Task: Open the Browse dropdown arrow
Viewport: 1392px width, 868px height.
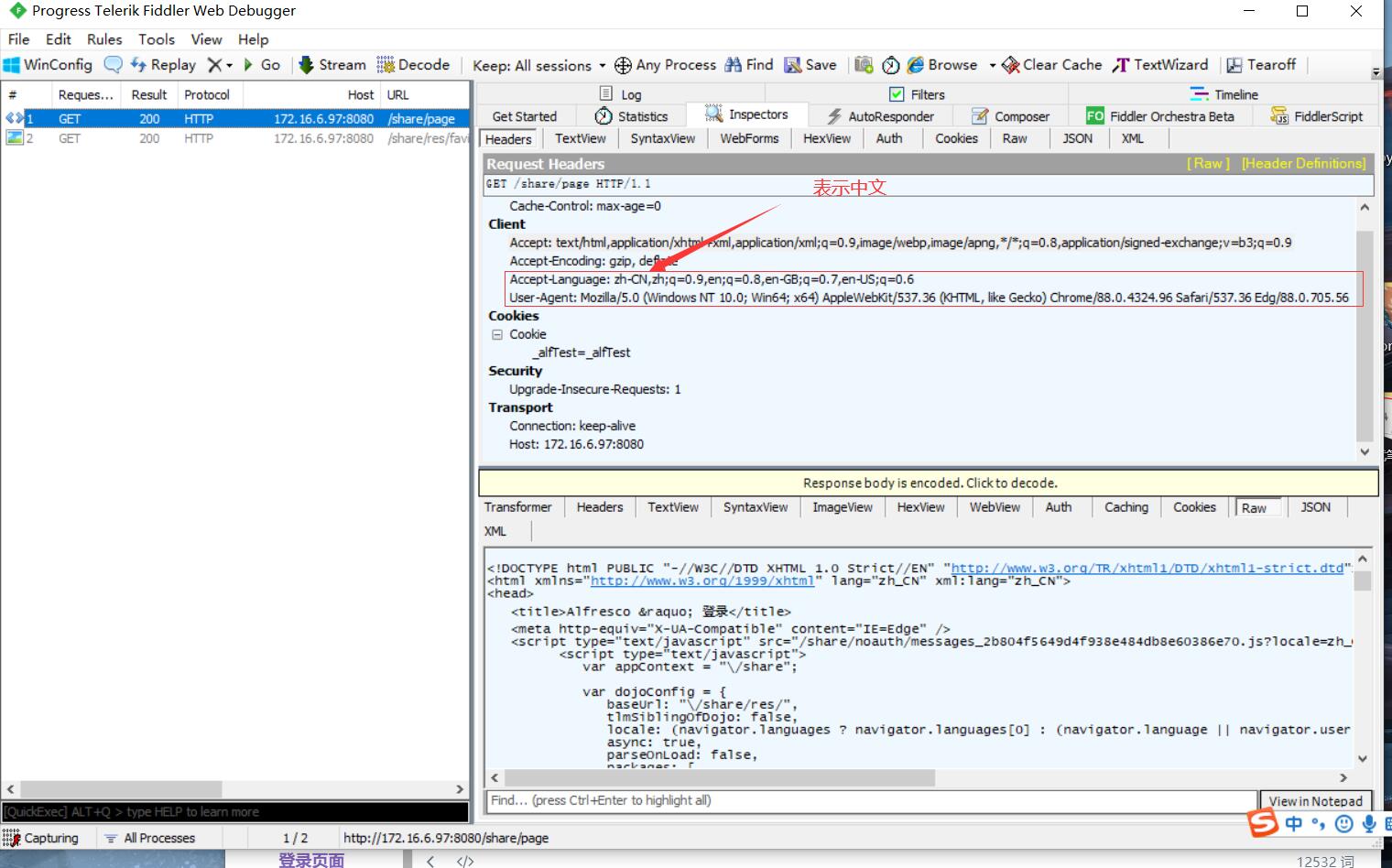Action: [992, 65]
